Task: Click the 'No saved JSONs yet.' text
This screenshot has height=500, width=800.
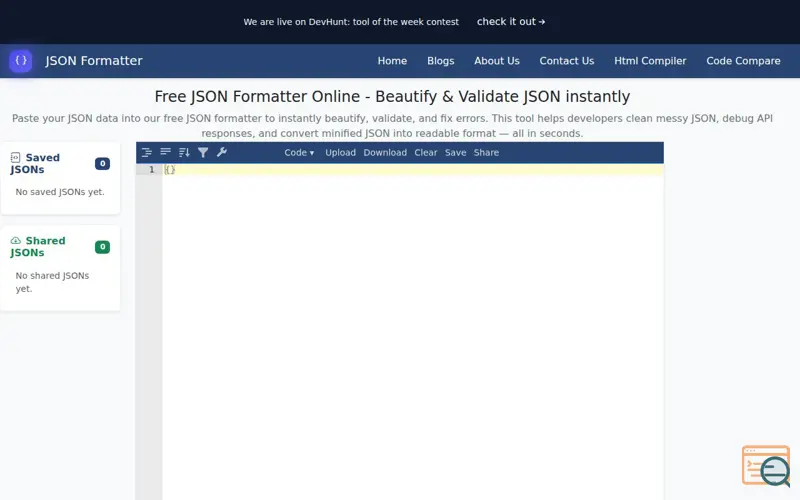Action: pyautogui.click(x=60, y=192)
